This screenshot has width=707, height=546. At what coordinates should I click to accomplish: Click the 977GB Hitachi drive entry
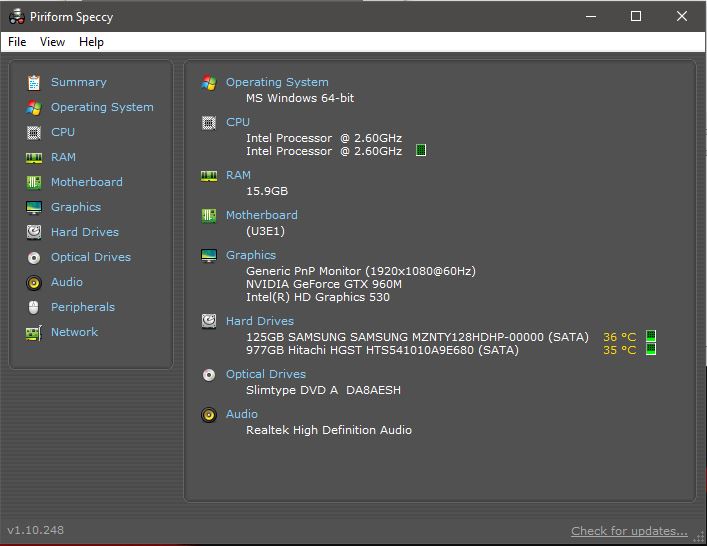coord(382,350)
